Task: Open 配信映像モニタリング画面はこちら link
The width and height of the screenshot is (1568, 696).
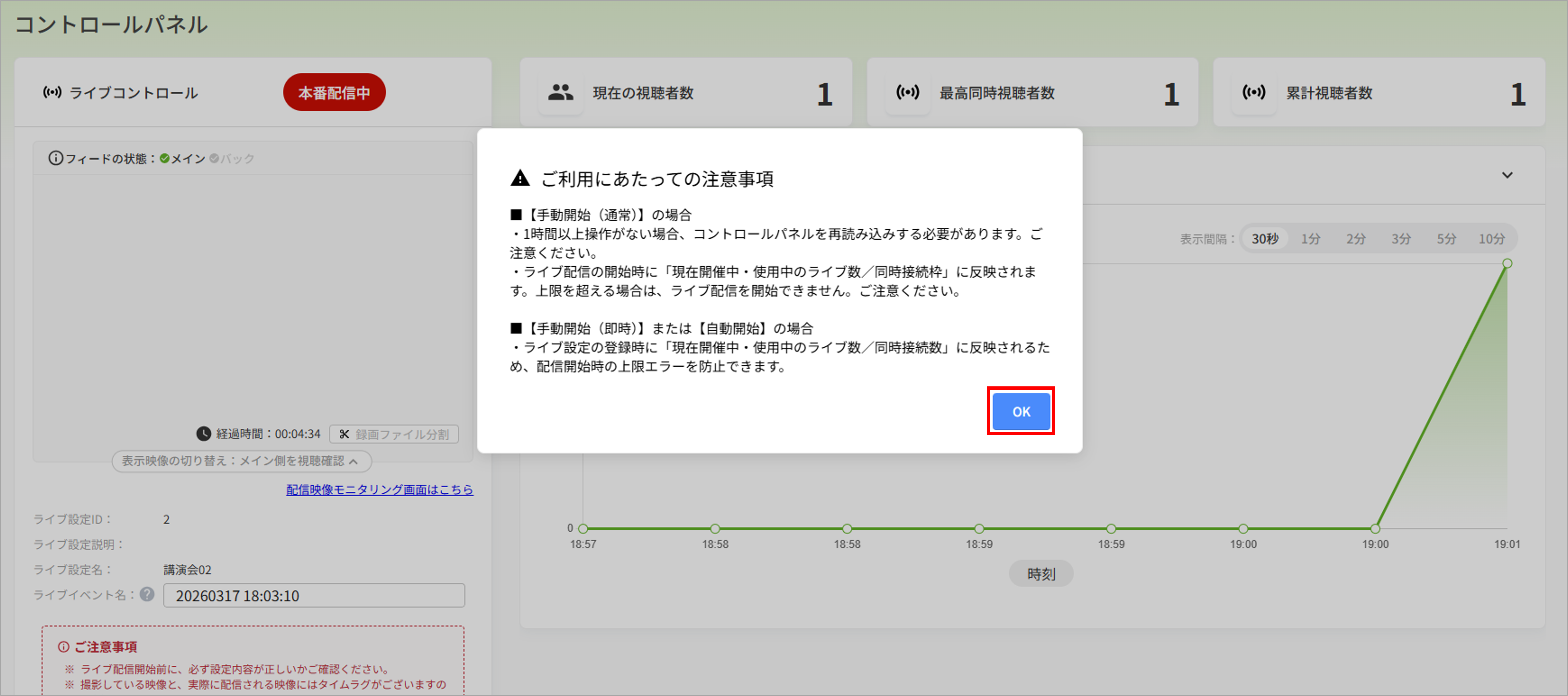Action: pos(380,490)
